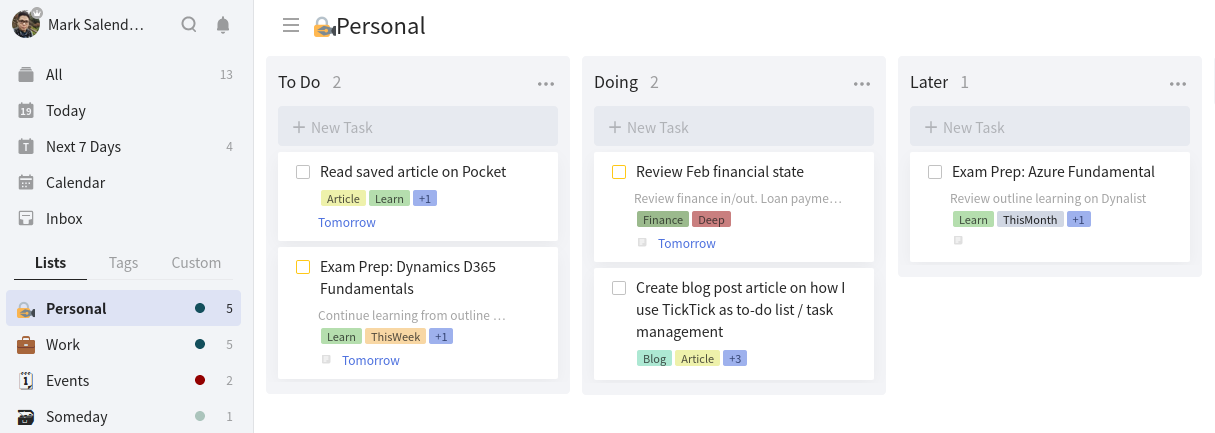Open the search magnifier icon
Screen dimensions: 1215x433
tap(189, 25)
